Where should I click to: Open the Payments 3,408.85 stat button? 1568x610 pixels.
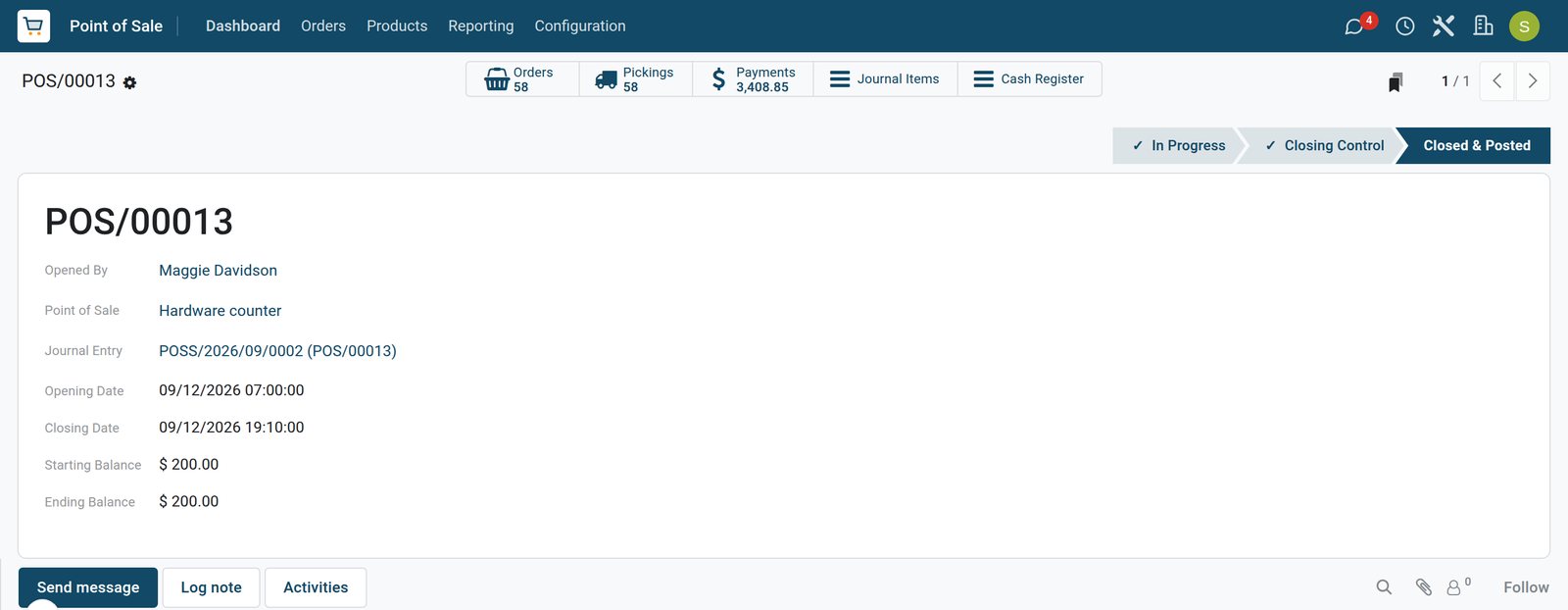pos(753,79)
